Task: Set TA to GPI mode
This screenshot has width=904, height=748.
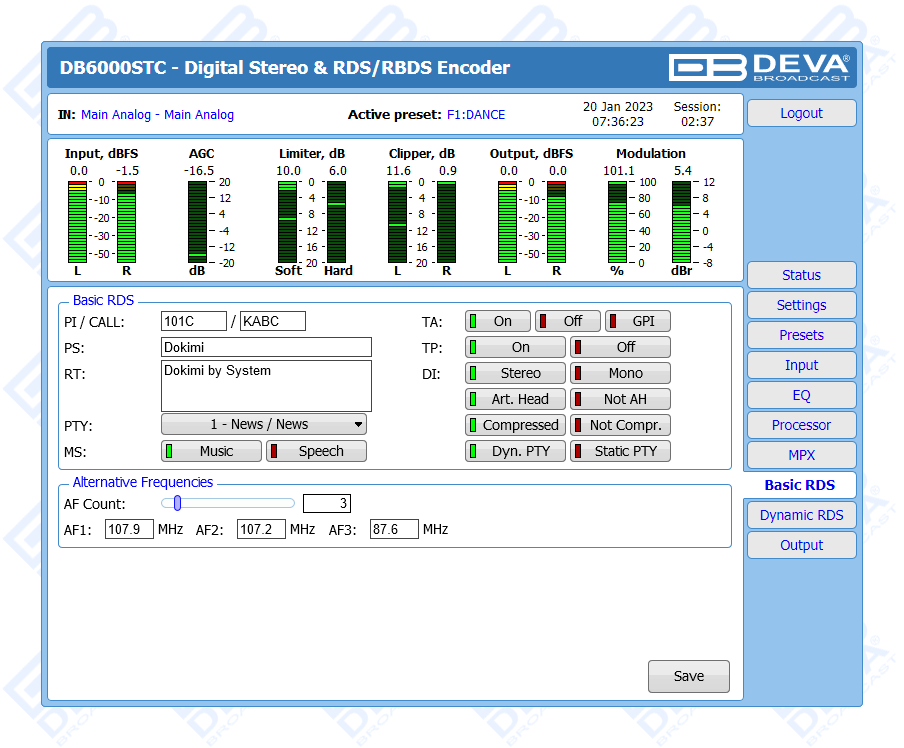Action: [x=637, y=321]
